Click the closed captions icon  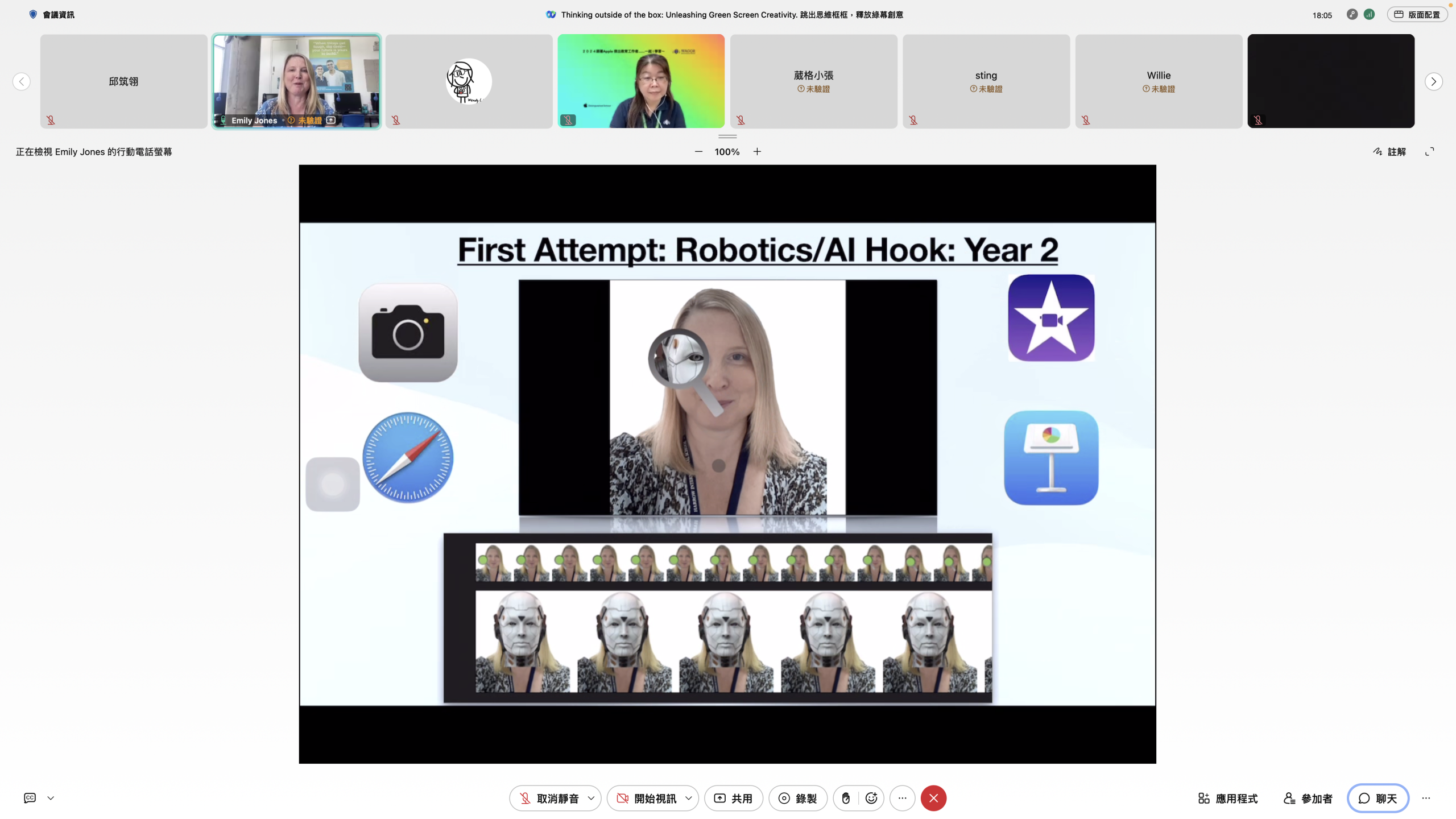coord(30,798)
